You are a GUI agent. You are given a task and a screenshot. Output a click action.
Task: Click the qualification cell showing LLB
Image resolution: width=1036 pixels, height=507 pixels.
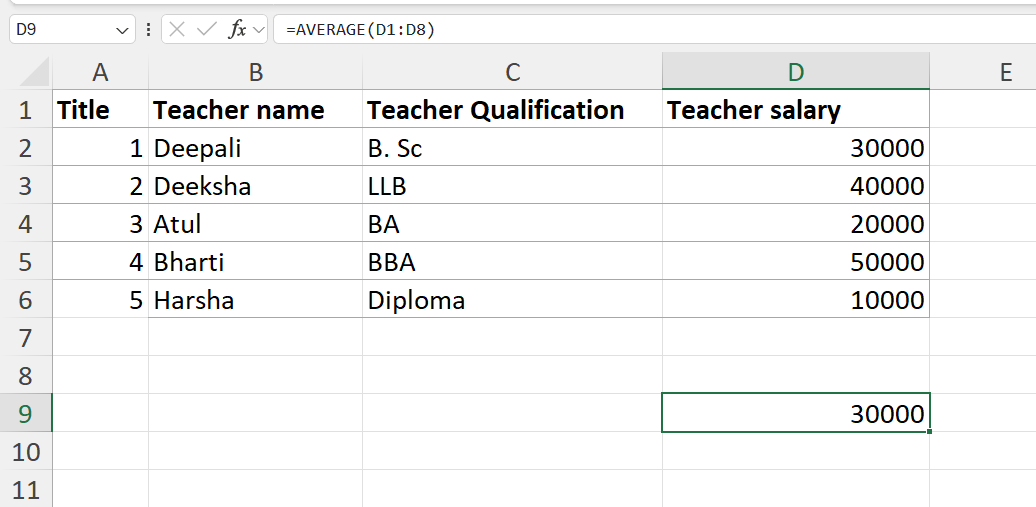(512, 186)
